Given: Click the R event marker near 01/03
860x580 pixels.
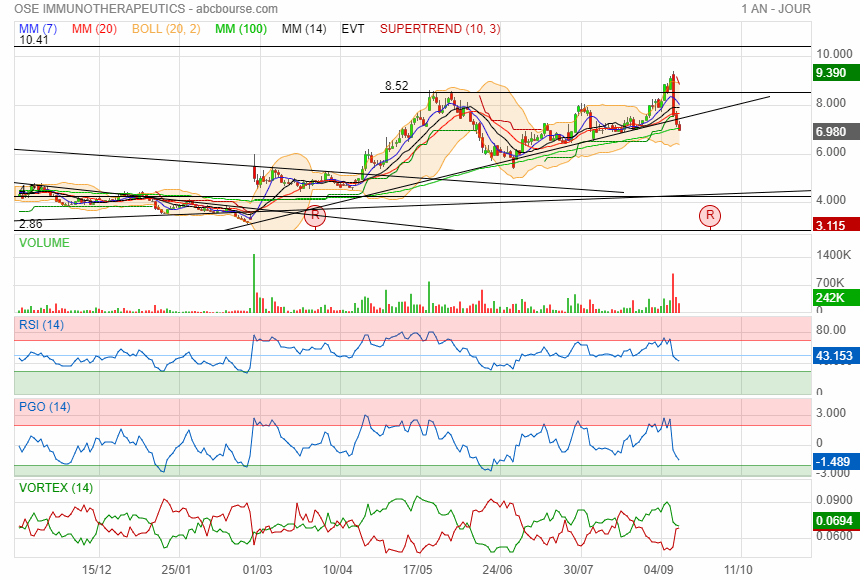Looking at the screenshot, I should click(x=315, y=216).
